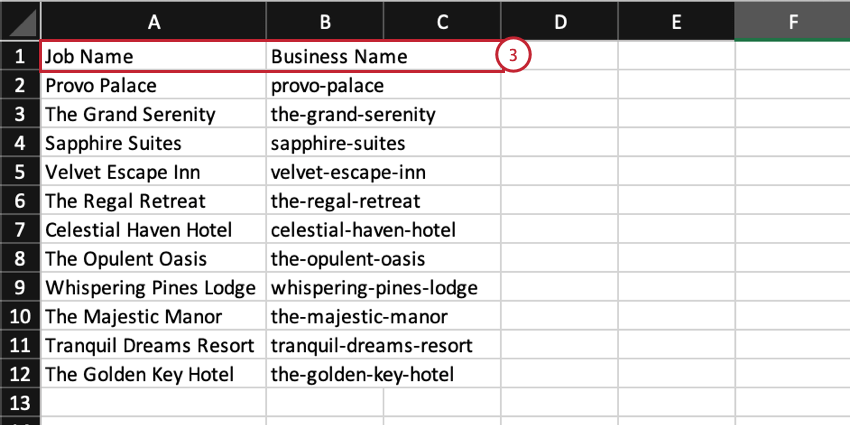Click the Business Name header cell
This screenshot has width=850, height=425.
[x=340, y=56]
